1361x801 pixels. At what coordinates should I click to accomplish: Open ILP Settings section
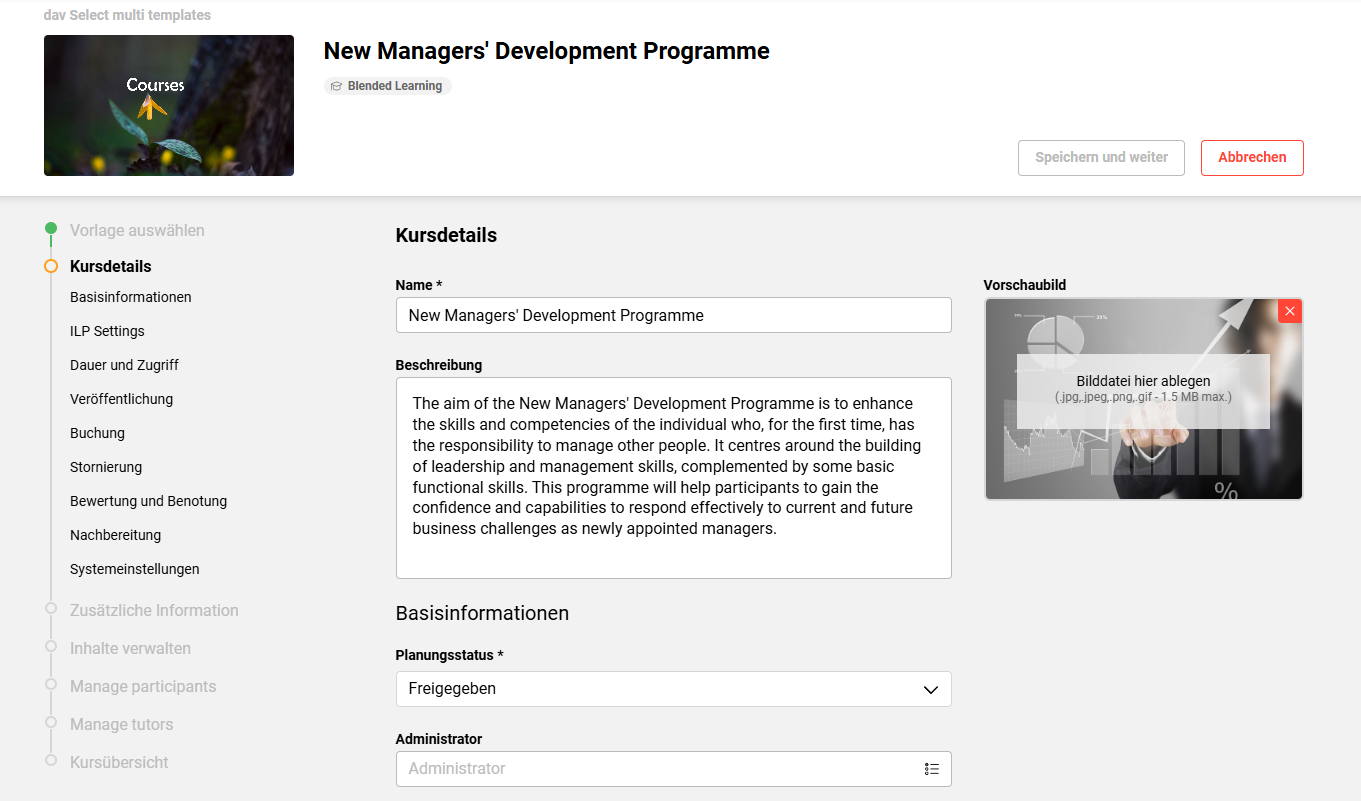click(x=107, y=331)
